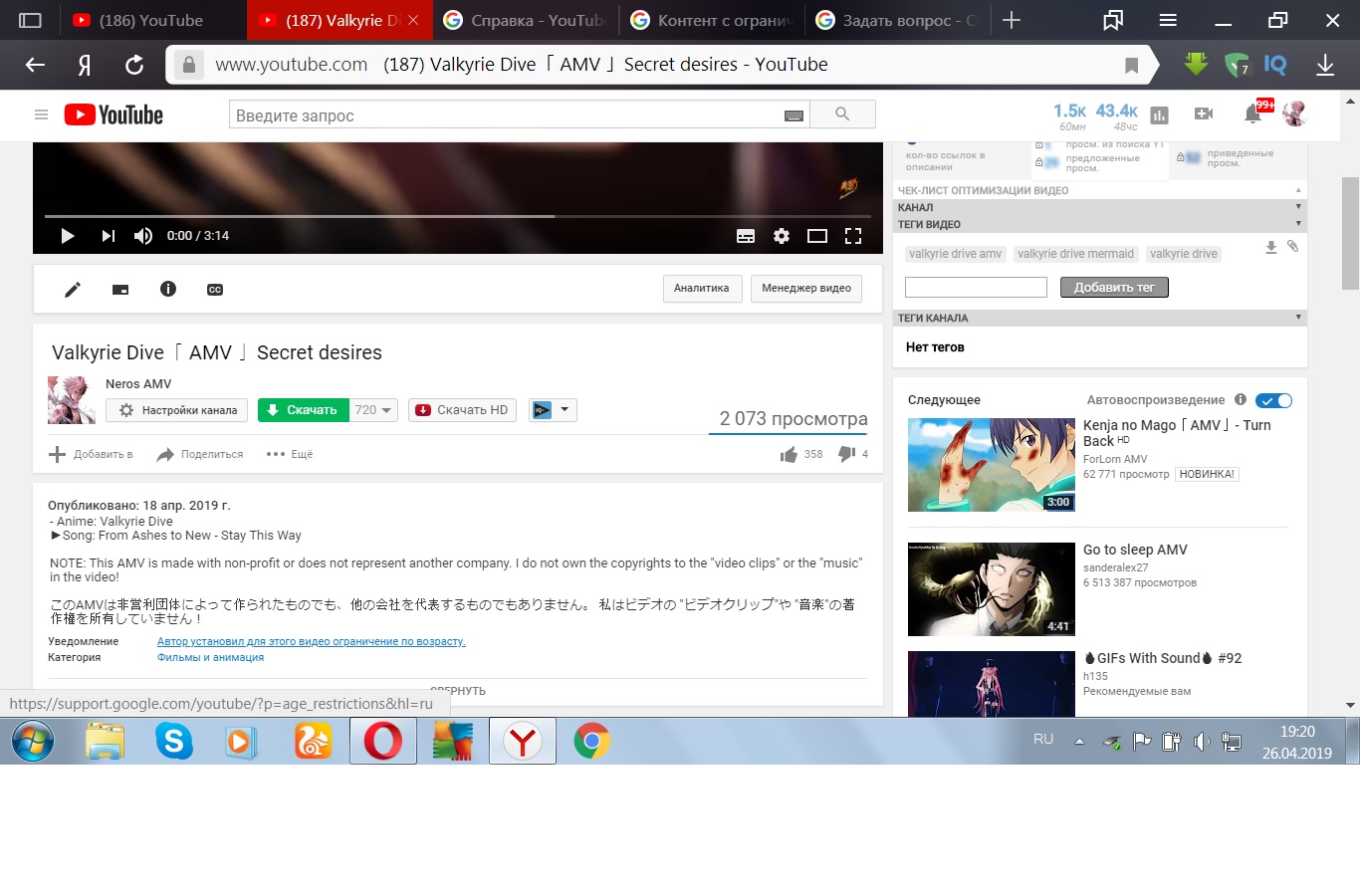Viewport: 1360px width, 896px height.
Task: Switch to (186) YouTube tab
Action: [x=151, y=20]
